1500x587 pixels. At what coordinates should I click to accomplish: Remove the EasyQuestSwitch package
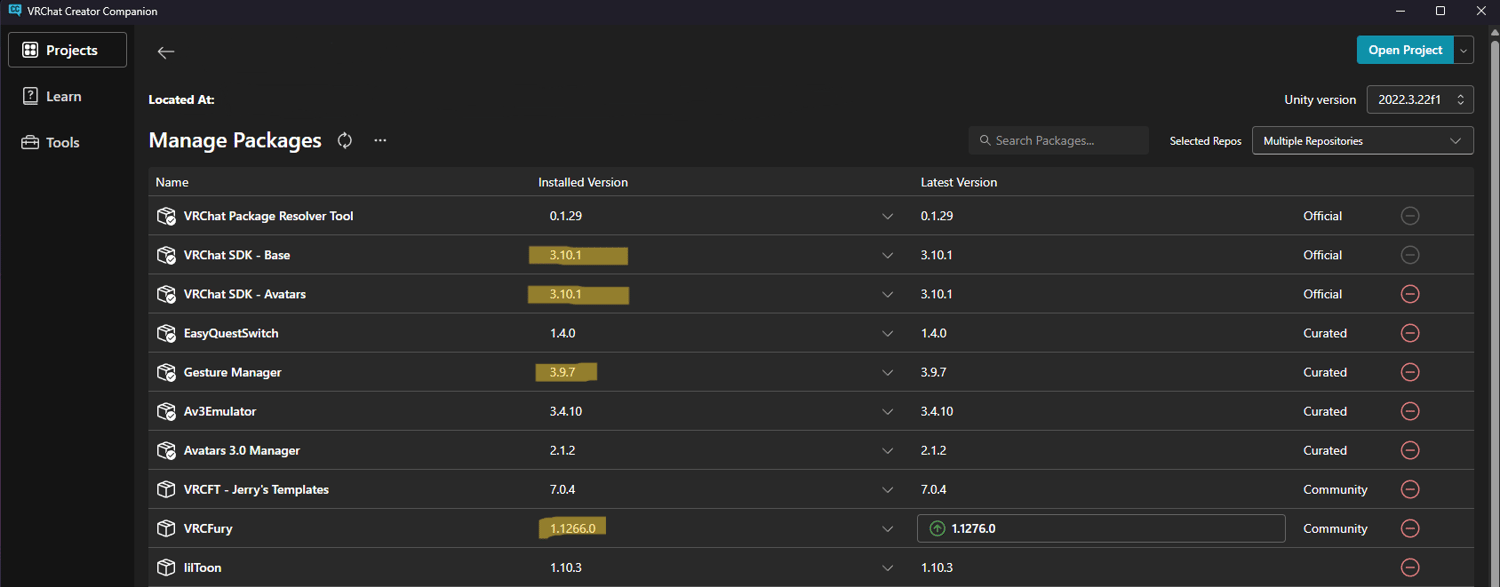(x=1410, y=333)
